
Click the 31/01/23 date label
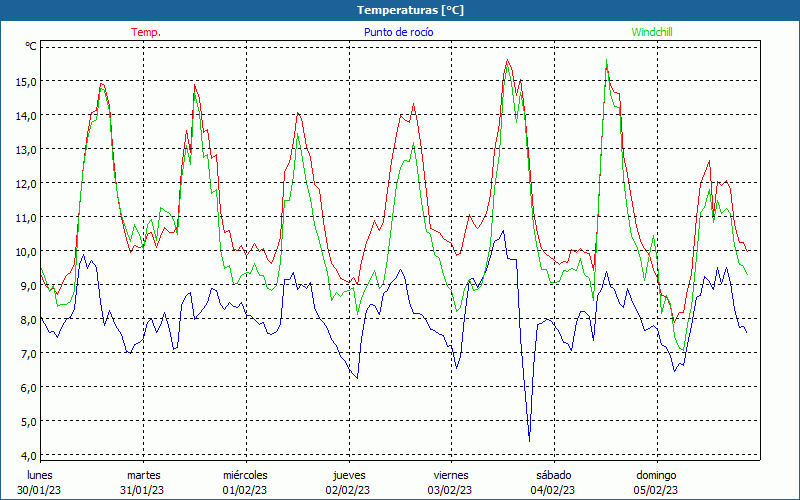pos(142,490)
